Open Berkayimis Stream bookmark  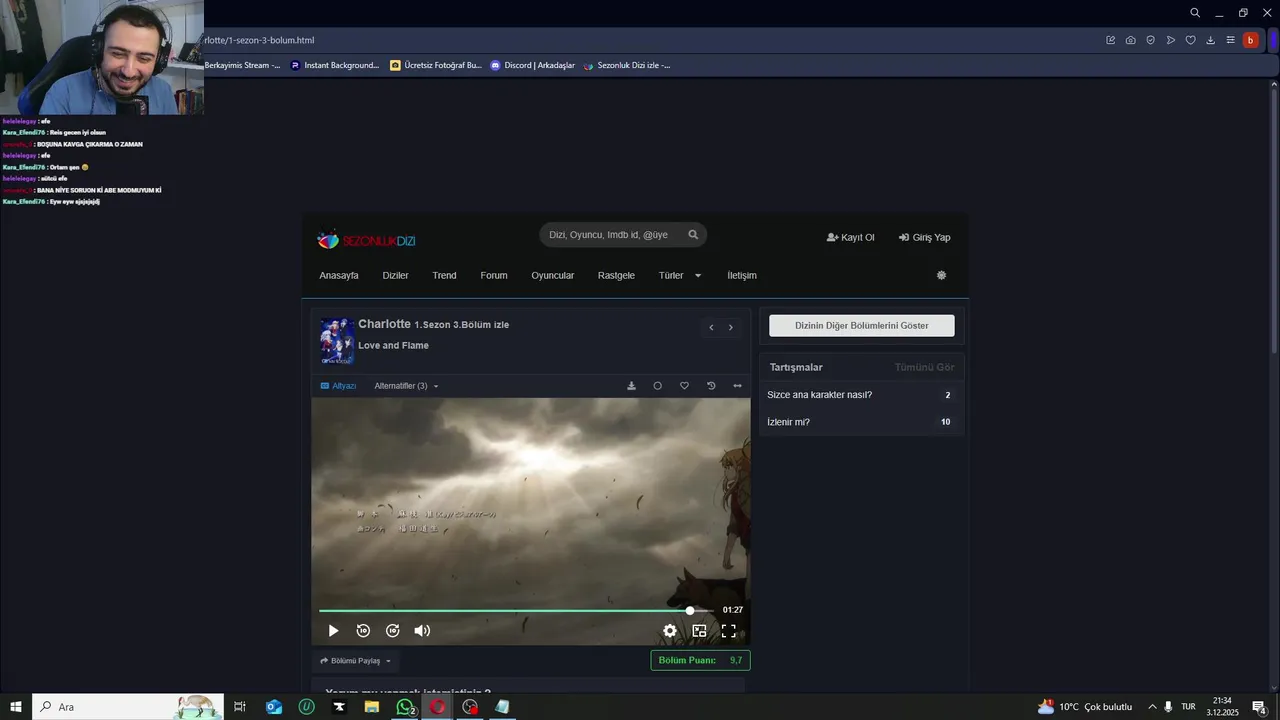coord(243,65)
